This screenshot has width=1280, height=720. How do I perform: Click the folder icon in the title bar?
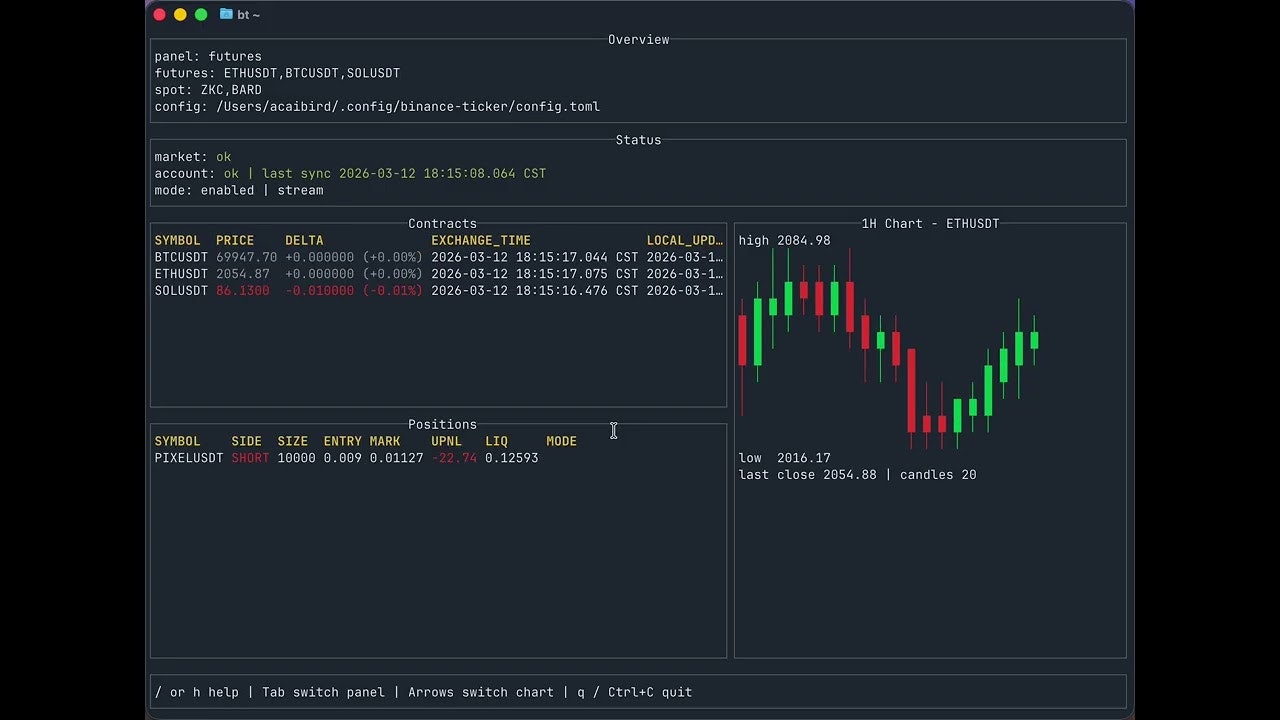pos(226,14)
